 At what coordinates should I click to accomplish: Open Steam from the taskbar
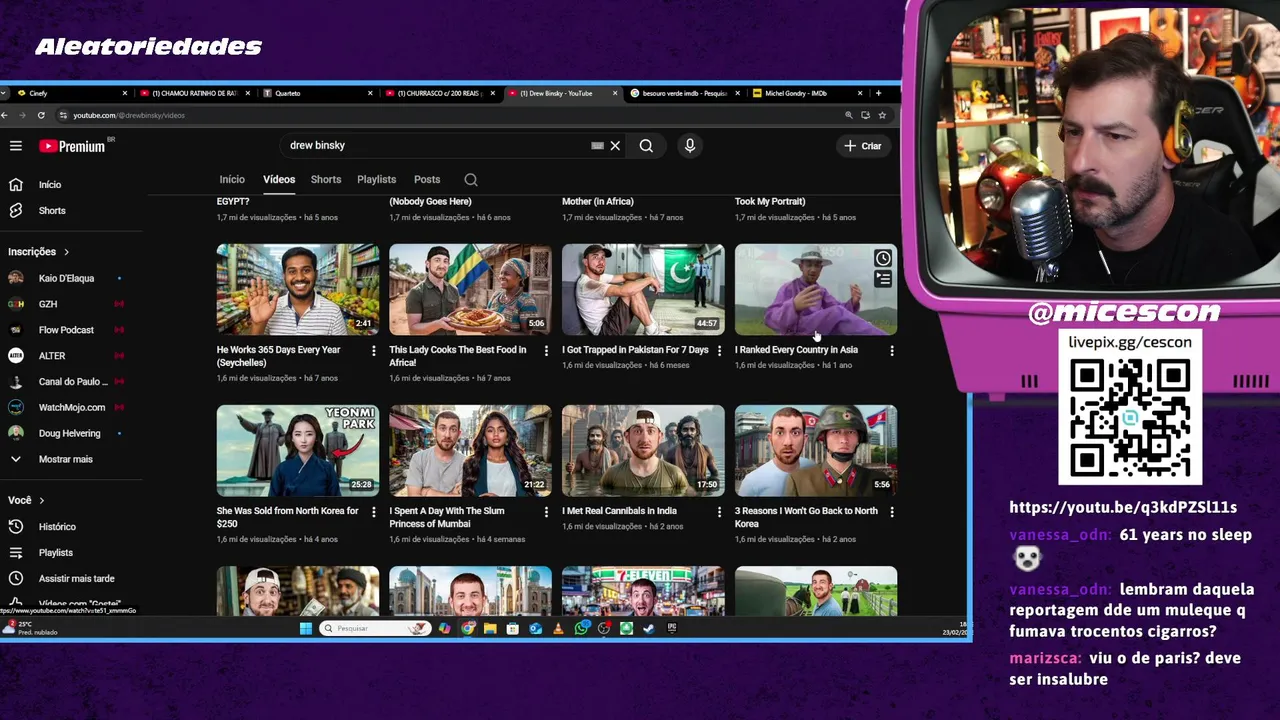coord(649,628)
